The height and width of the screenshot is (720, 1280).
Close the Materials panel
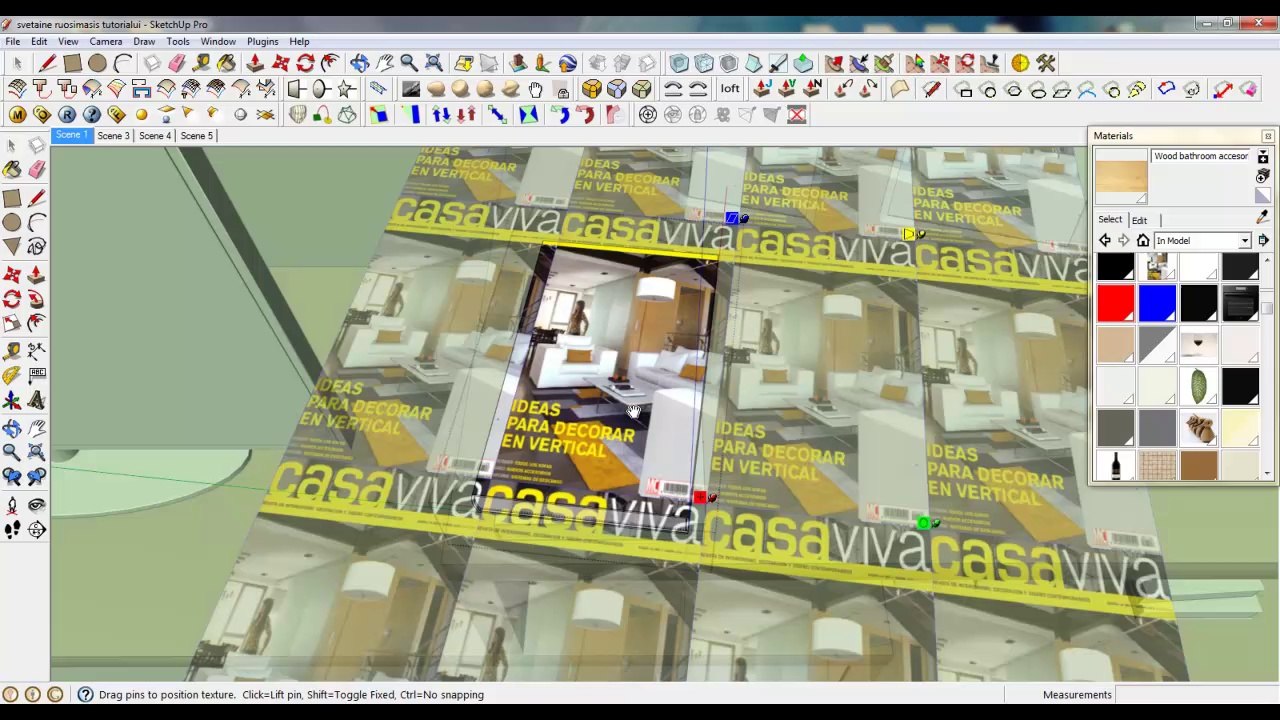[x=1268, y=136]
